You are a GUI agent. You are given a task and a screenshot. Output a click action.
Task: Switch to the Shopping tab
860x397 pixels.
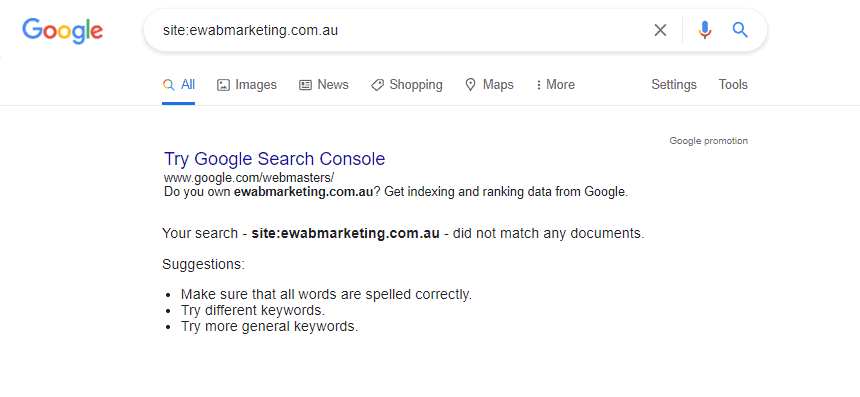tap(406, 85)
